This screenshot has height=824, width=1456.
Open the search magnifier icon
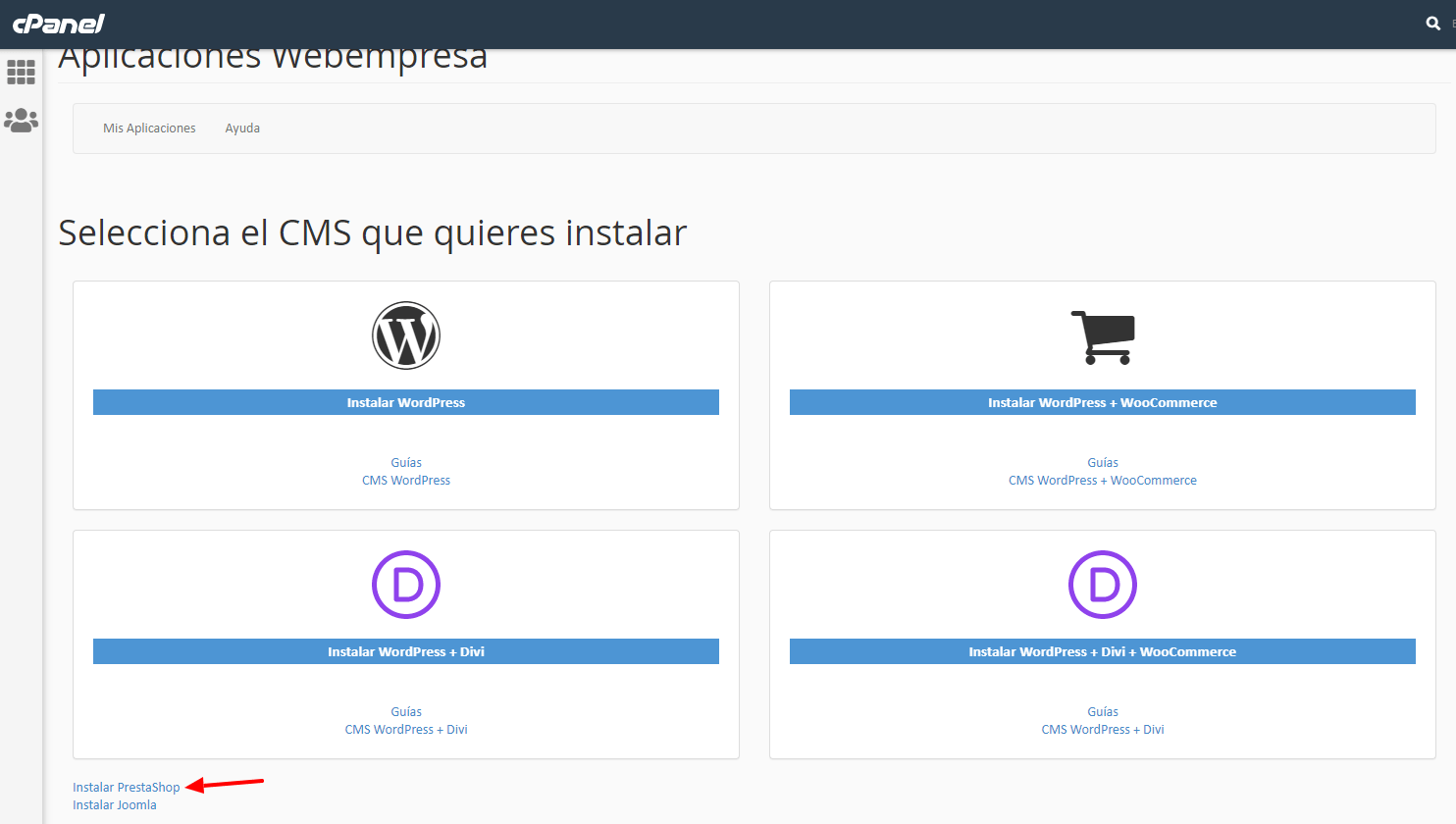tap(1432, 24)
